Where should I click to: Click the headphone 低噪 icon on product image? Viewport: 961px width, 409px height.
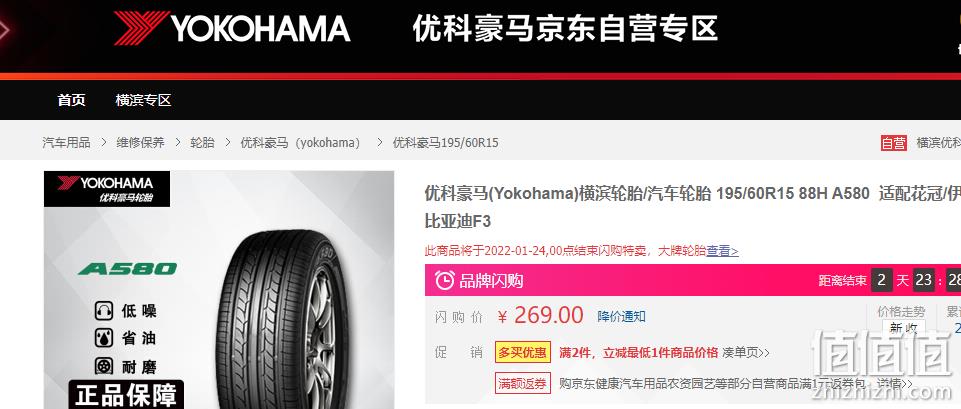pos(104,311)
